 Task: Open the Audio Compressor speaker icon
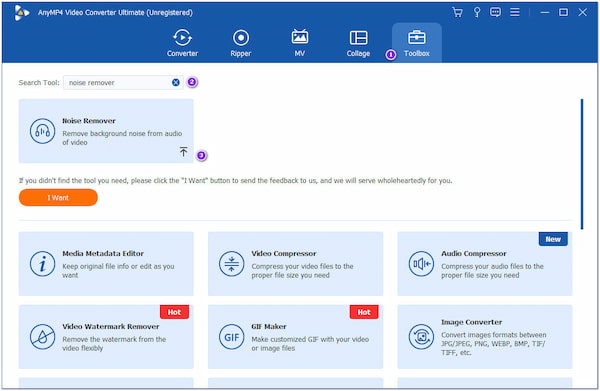pos(421,264)
